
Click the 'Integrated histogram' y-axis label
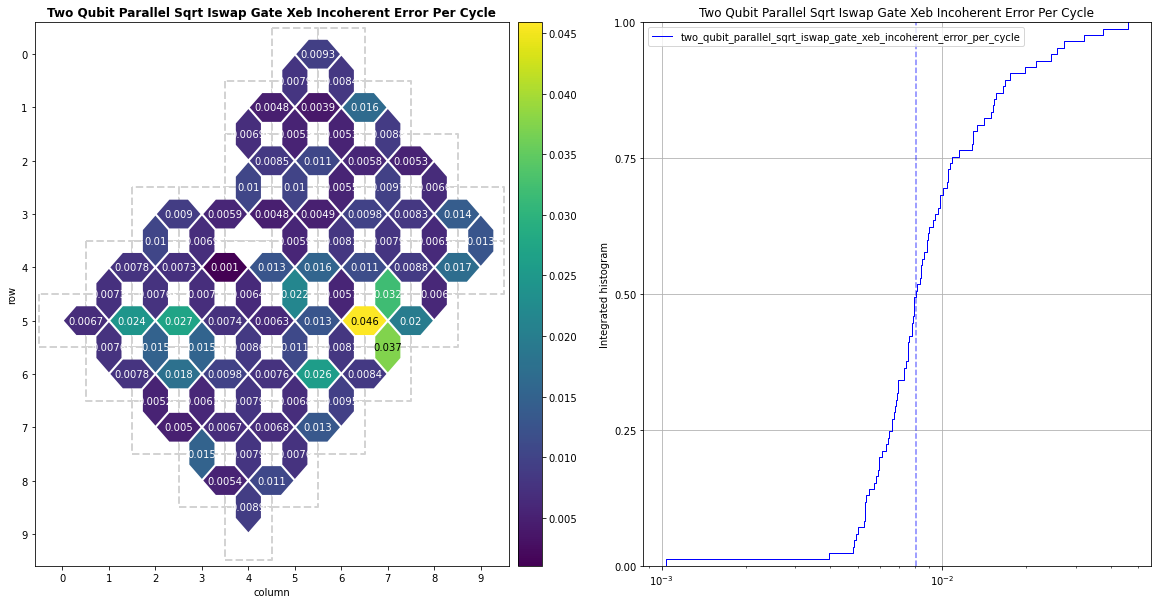[603, 294]
